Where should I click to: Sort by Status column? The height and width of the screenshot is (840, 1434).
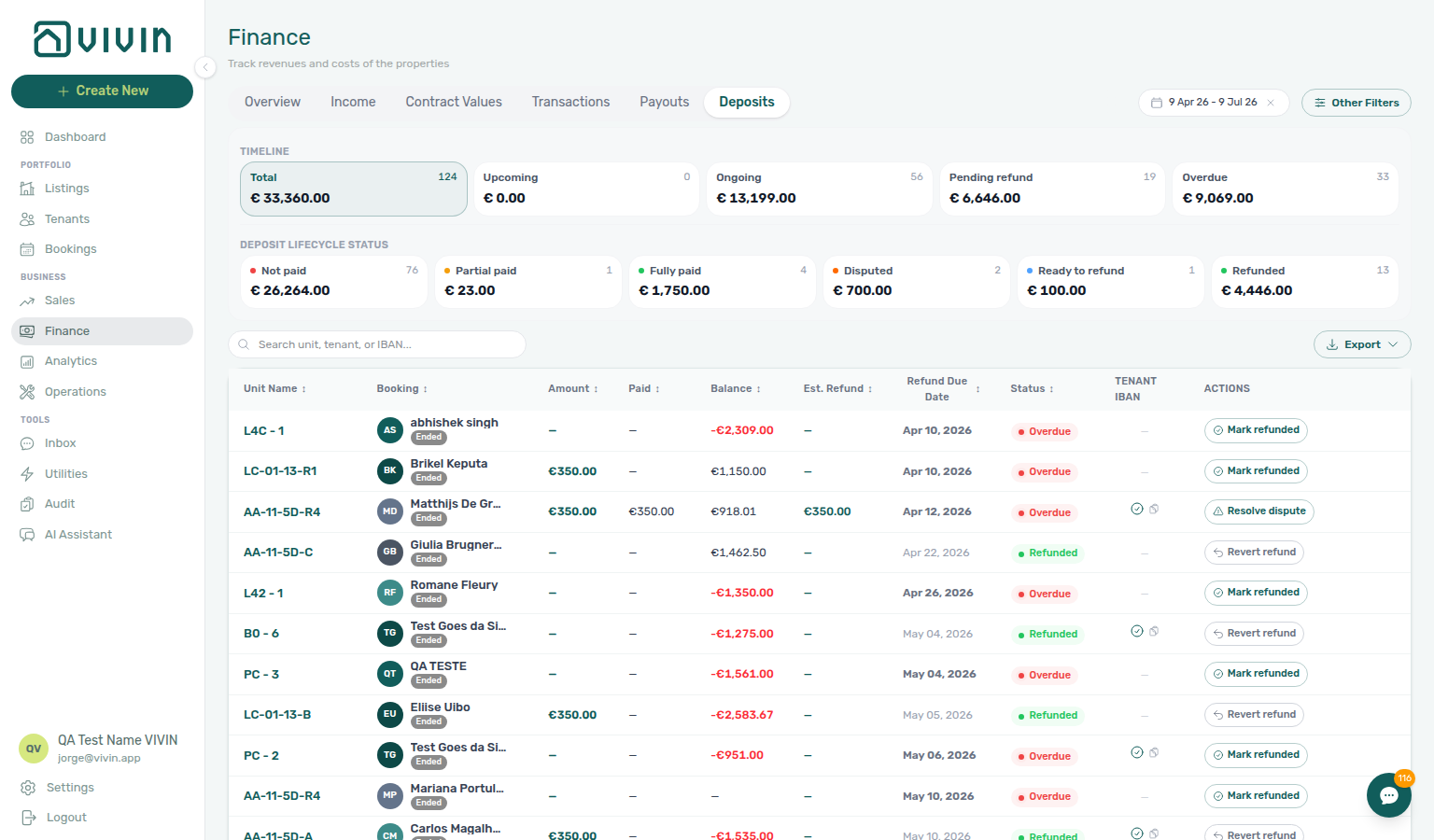click(x=1033, y=389)
